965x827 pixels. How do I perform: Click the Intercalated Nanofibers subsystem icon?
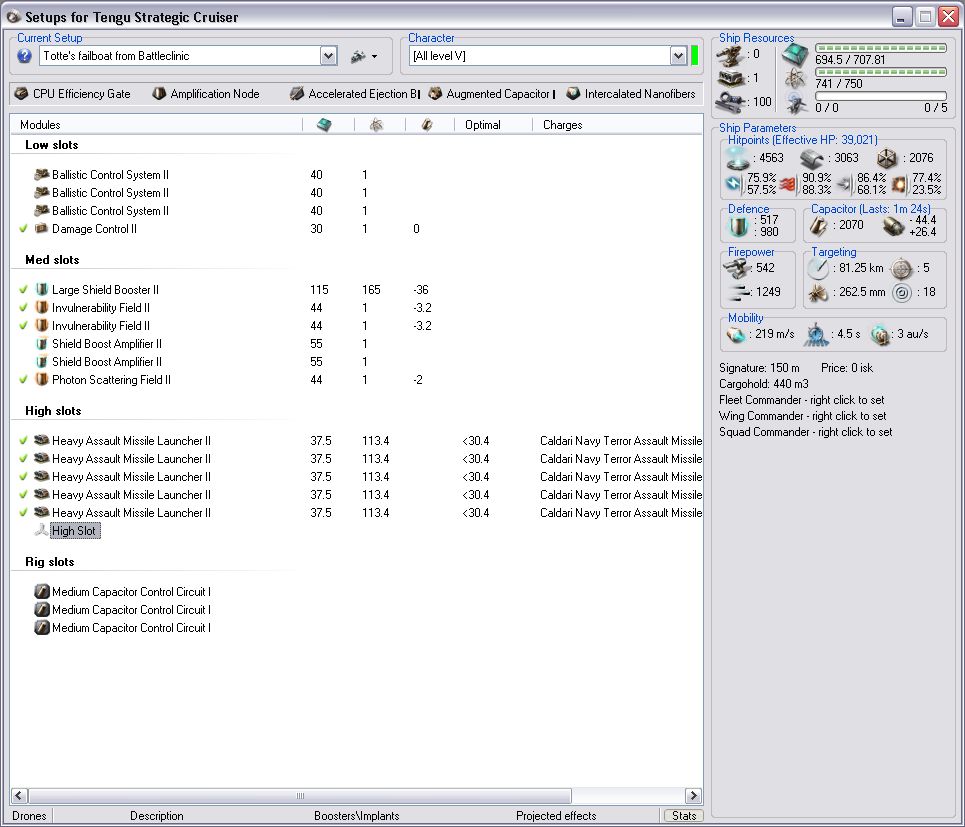pyautogui.click(x=573, y=94)
